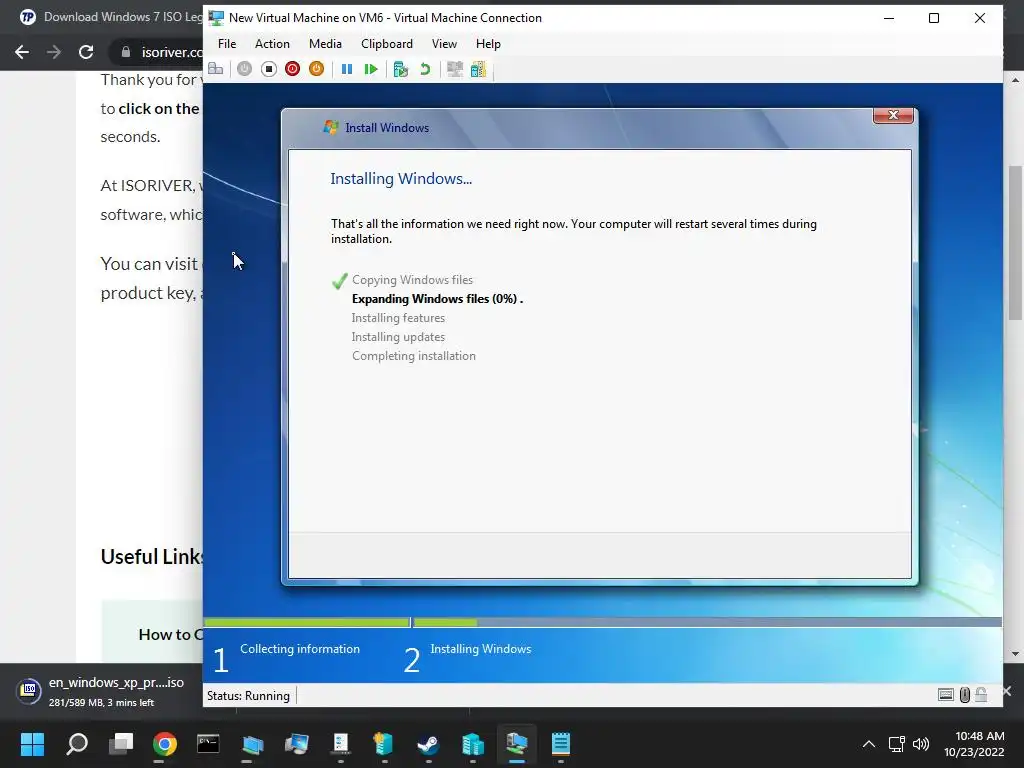Open Task View from the taskbar

(121, 744)
